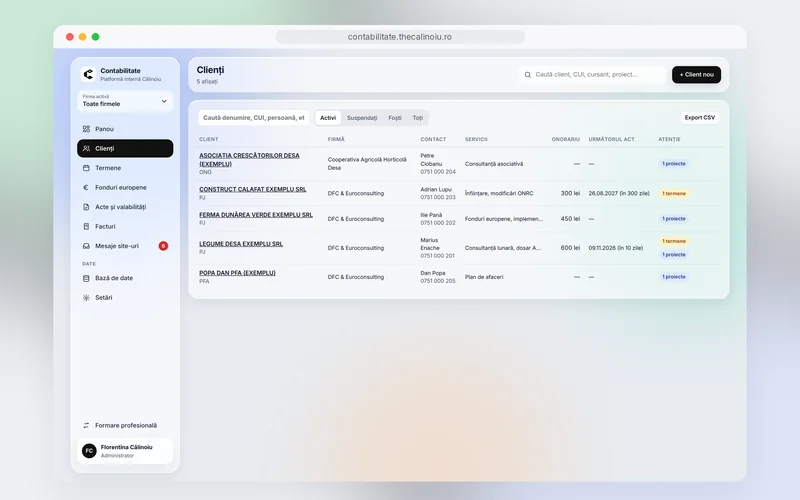Click the 600 lei fee value
This screenshot has width=800, height=500.
570,248
